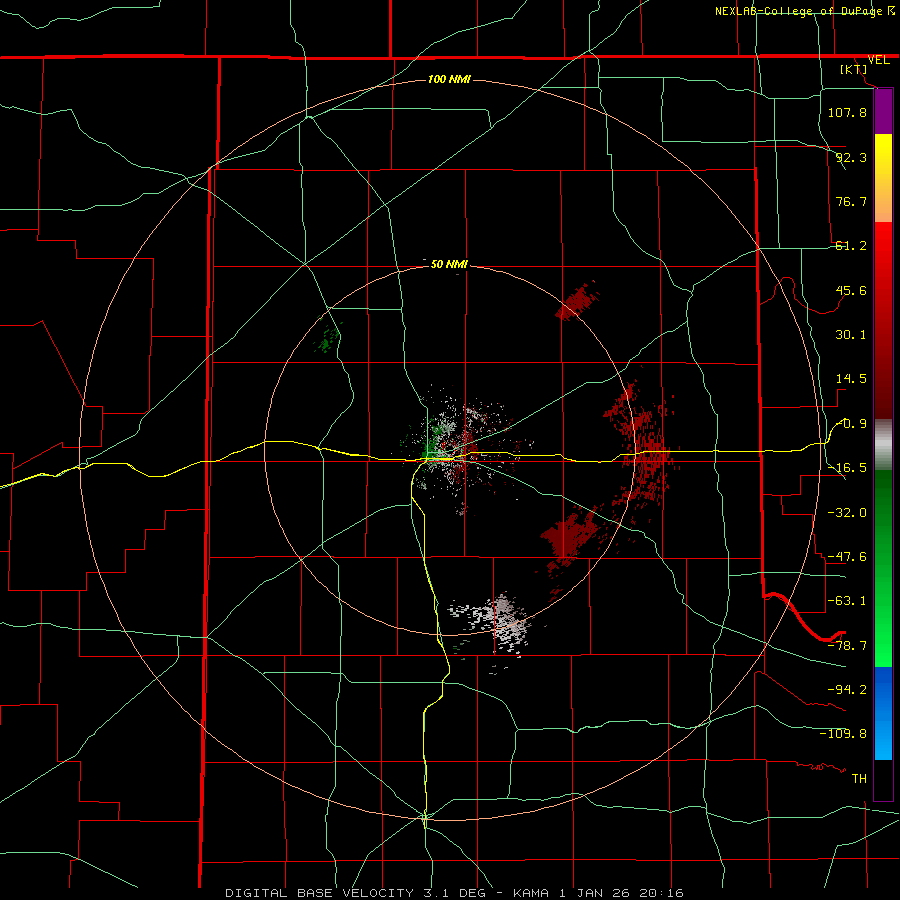Select the -0.9 velocity scale value
Image resolution: width=900 pixels, height=900 pixels.
[851, 424]
